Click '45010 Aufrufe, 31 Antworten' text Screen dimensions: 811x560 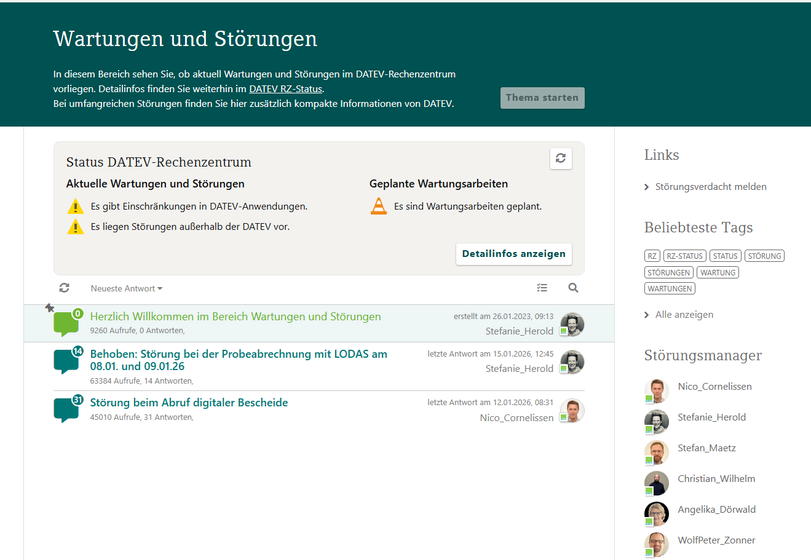coord(142,417)
